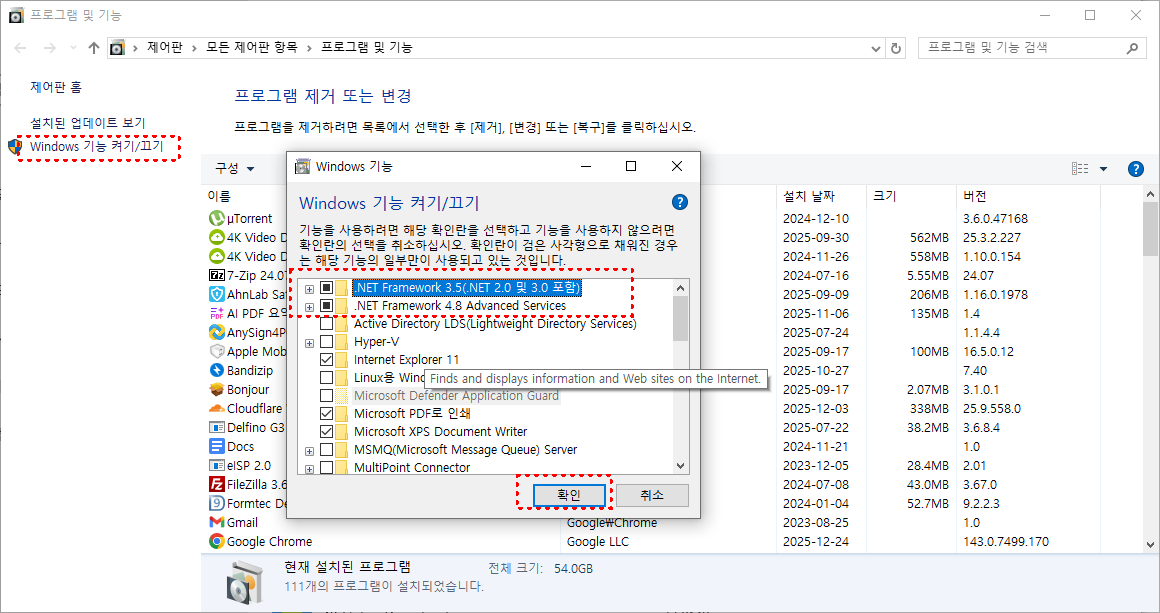1160x613 pixels.
Task: Select the AI PDF program icon
Action: [x=217, y=314]
